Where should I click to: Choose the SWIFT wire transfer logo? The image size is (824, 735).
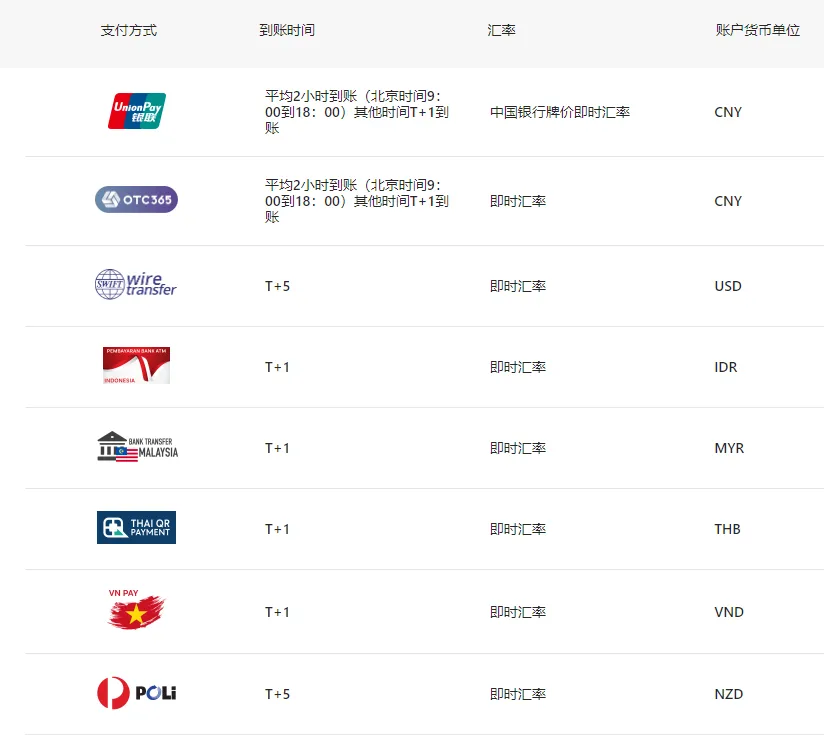click(x=136, y=284)
